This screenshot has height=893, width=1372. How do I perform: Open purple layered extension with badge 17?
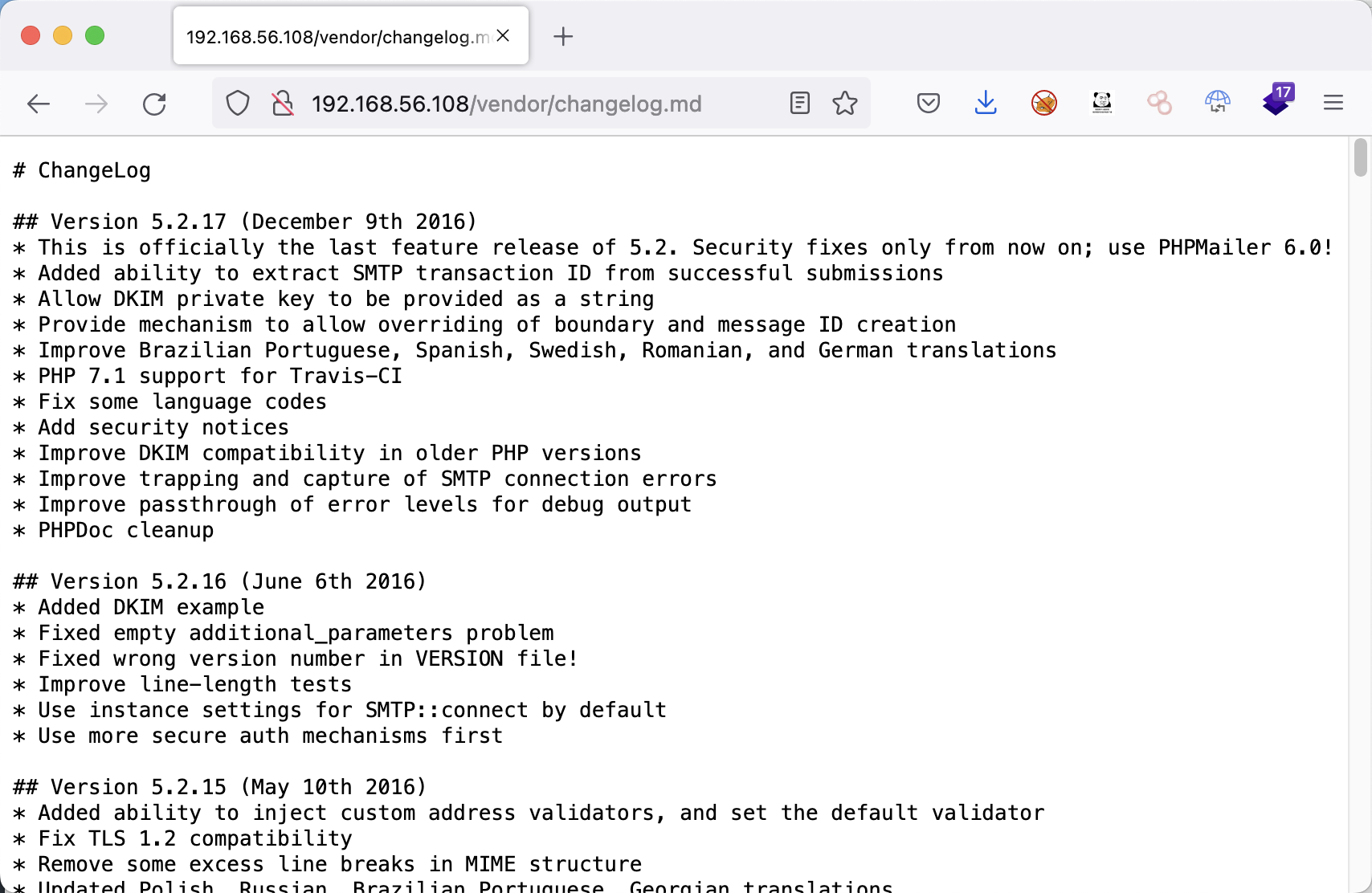tap(1276, 101)
